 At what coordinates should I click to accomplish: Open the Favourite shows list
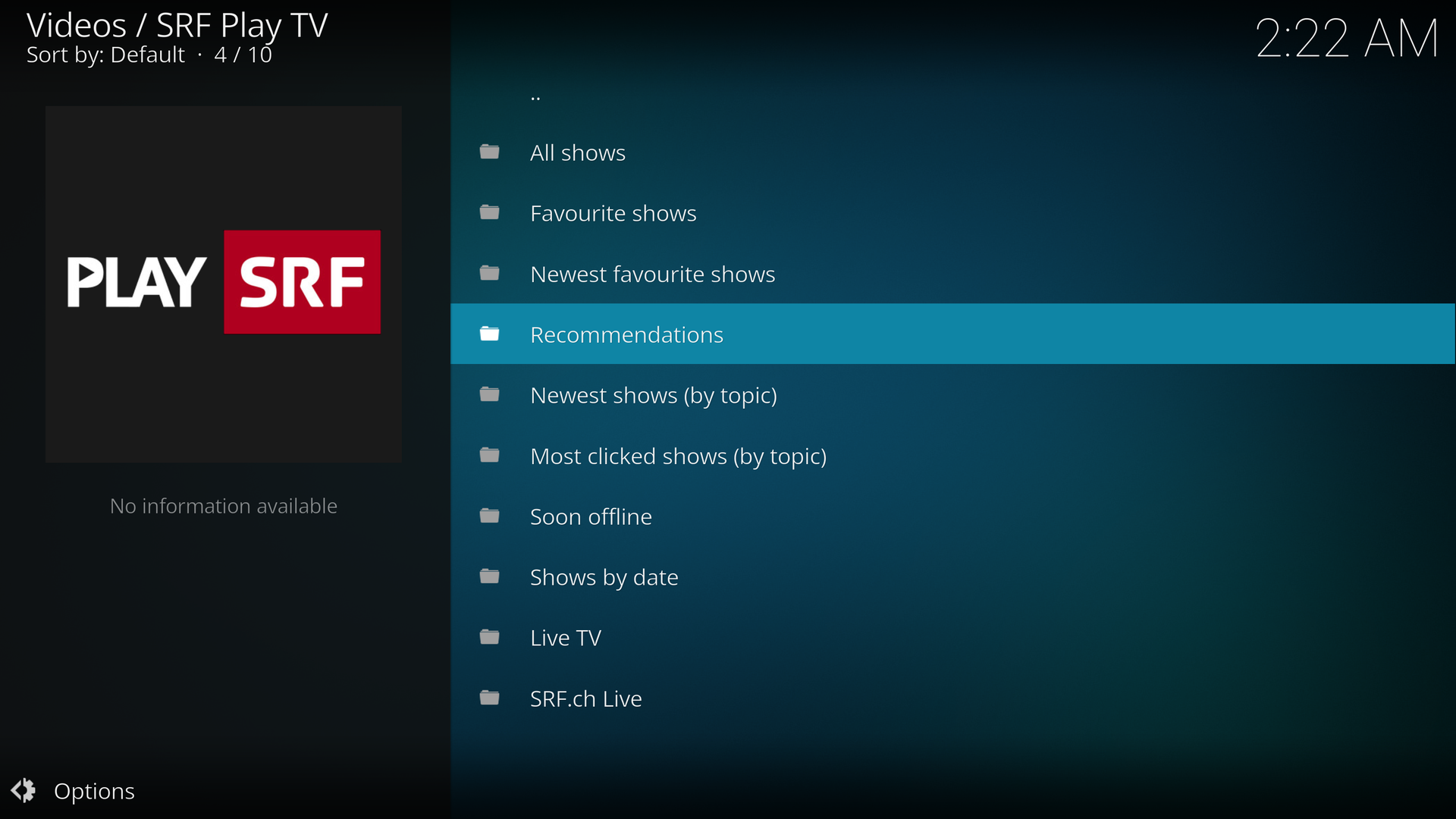(x=613, y=214)
